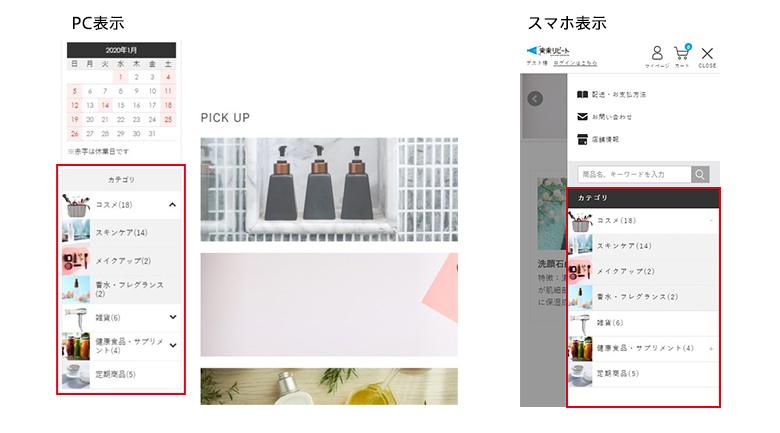Viewport: 780px width, 433px height.
Task: Open 定期商品(5) in PC category list
Action: click(x=121, y=374)
